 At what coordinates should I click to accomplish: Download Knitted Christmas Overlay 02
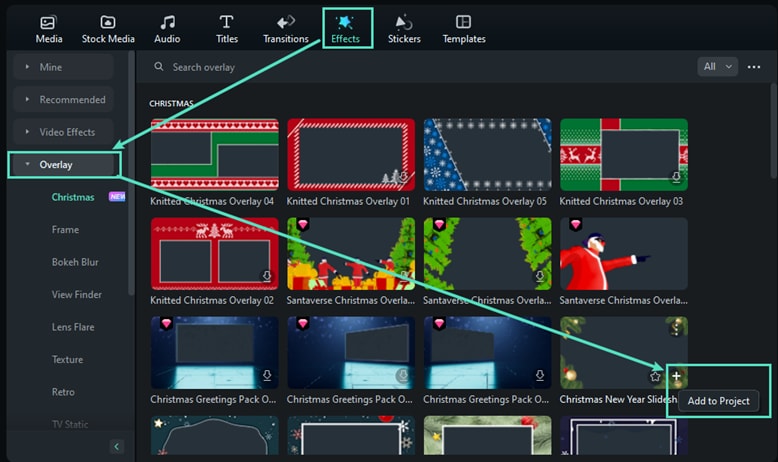pyautogui.click(x=267, y=276)
